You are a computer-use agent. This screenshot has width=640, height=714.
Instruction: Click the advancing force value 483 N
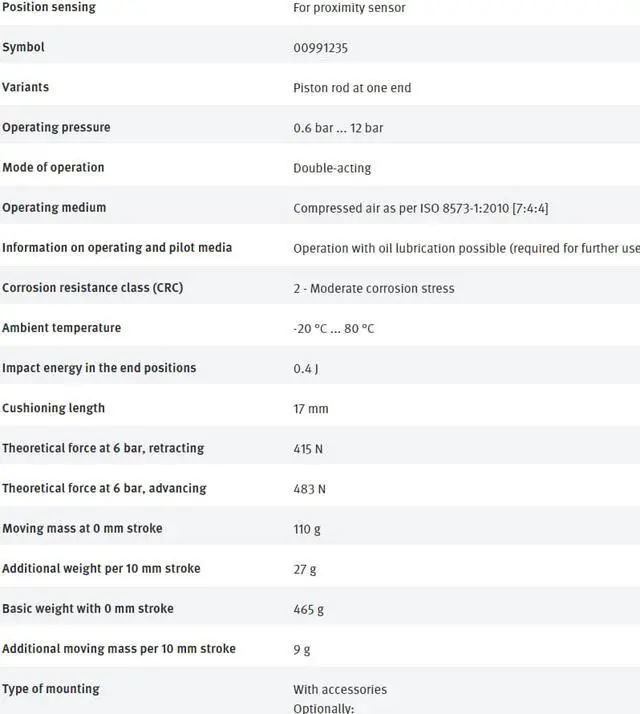[308, 489]
